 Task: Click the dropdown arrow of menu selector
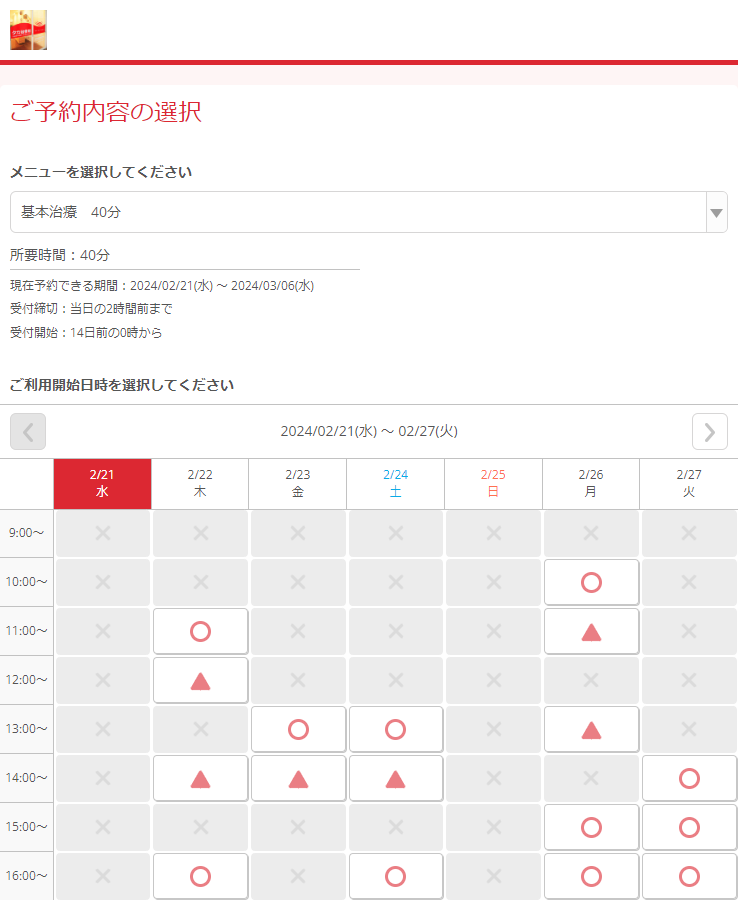coord(716,212)
